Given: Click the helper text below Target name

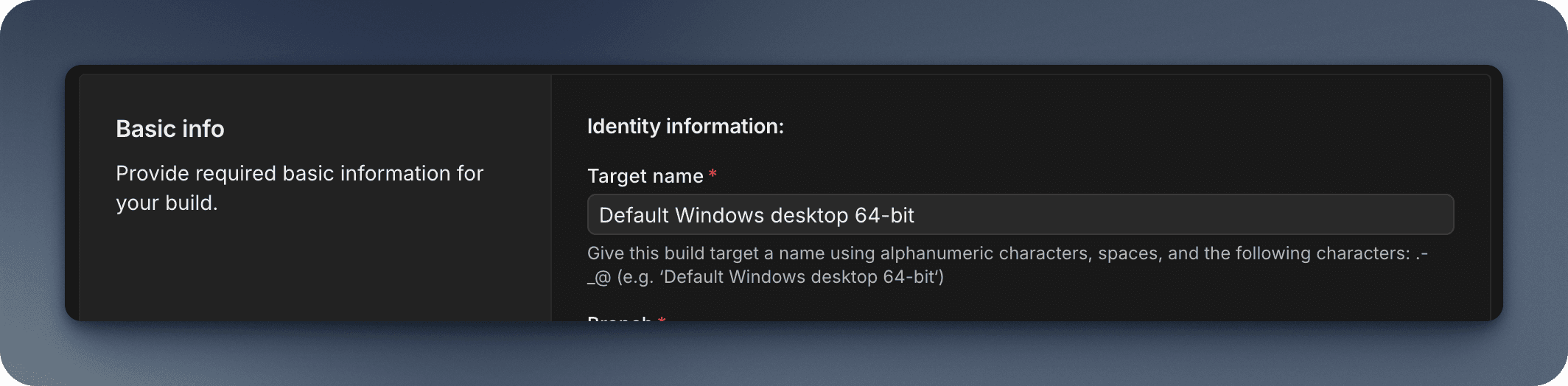Looking at the screenshot, I should pyautogui.click(x=1007, y=254).
